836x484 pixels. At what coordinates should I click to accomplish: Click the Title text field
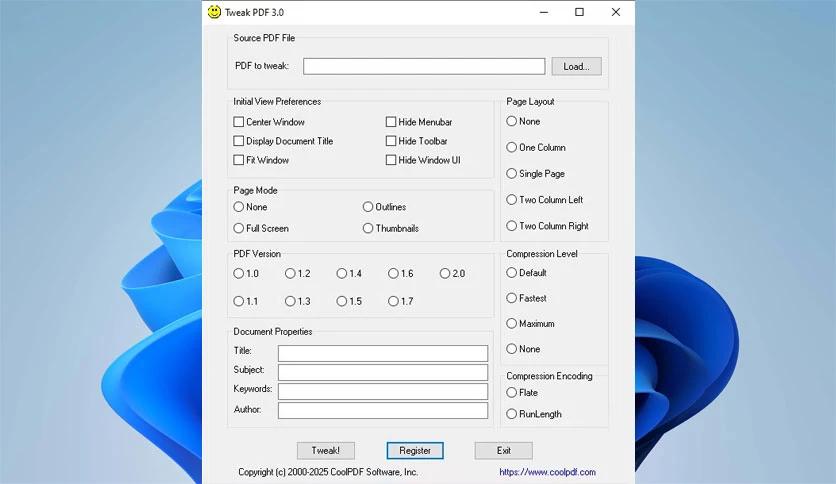[x=382, y=353]
